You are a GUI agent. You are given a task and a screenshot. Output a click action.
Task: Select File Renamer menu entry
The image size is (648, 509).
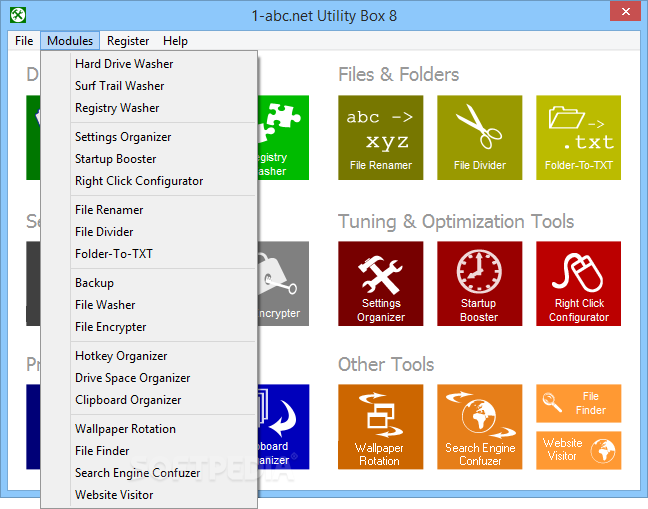[x=149, y=210]
